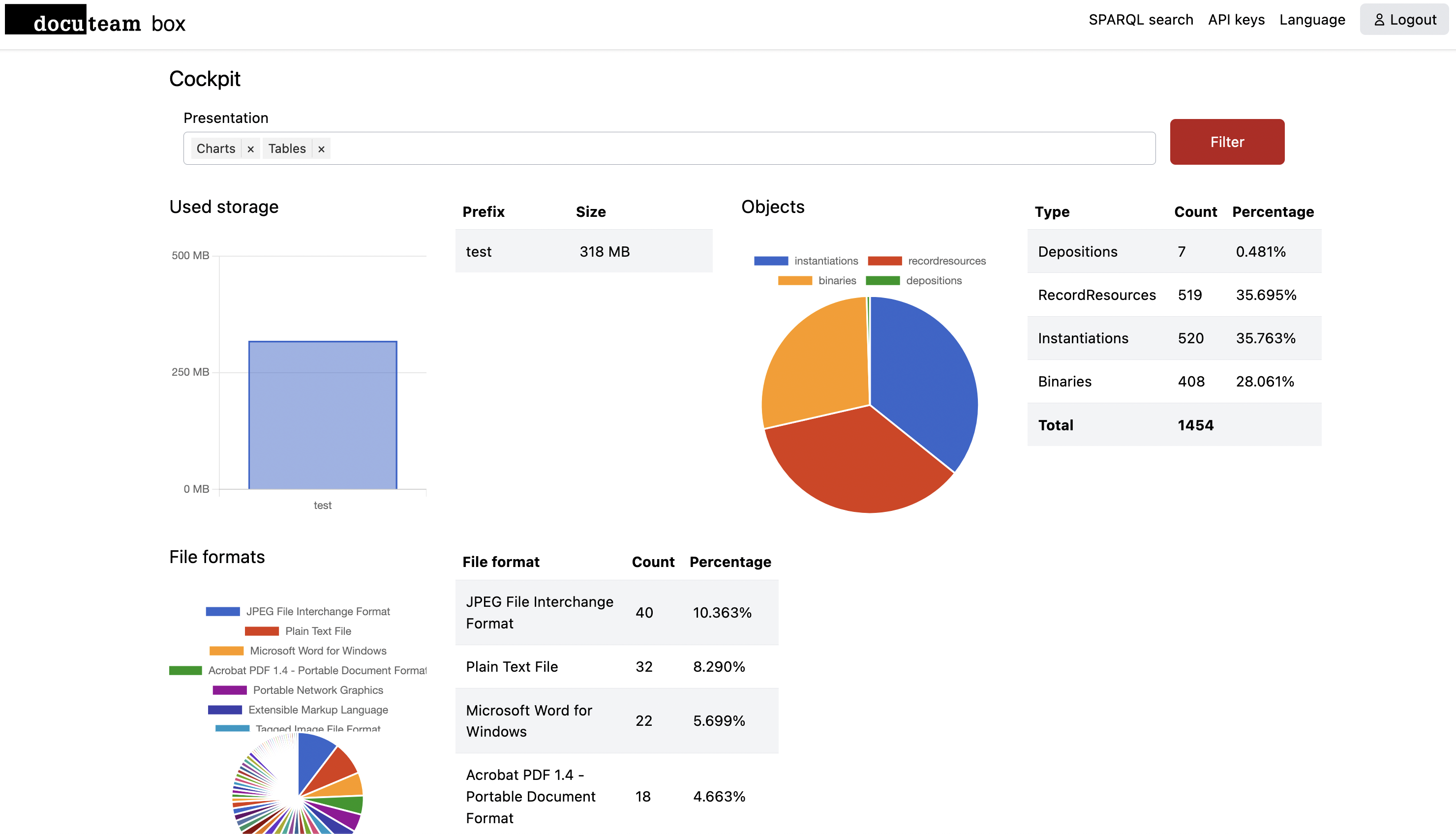Remove the Charts tag
This screenshot has height=834, width=1456.
click(x=250, y=149)
